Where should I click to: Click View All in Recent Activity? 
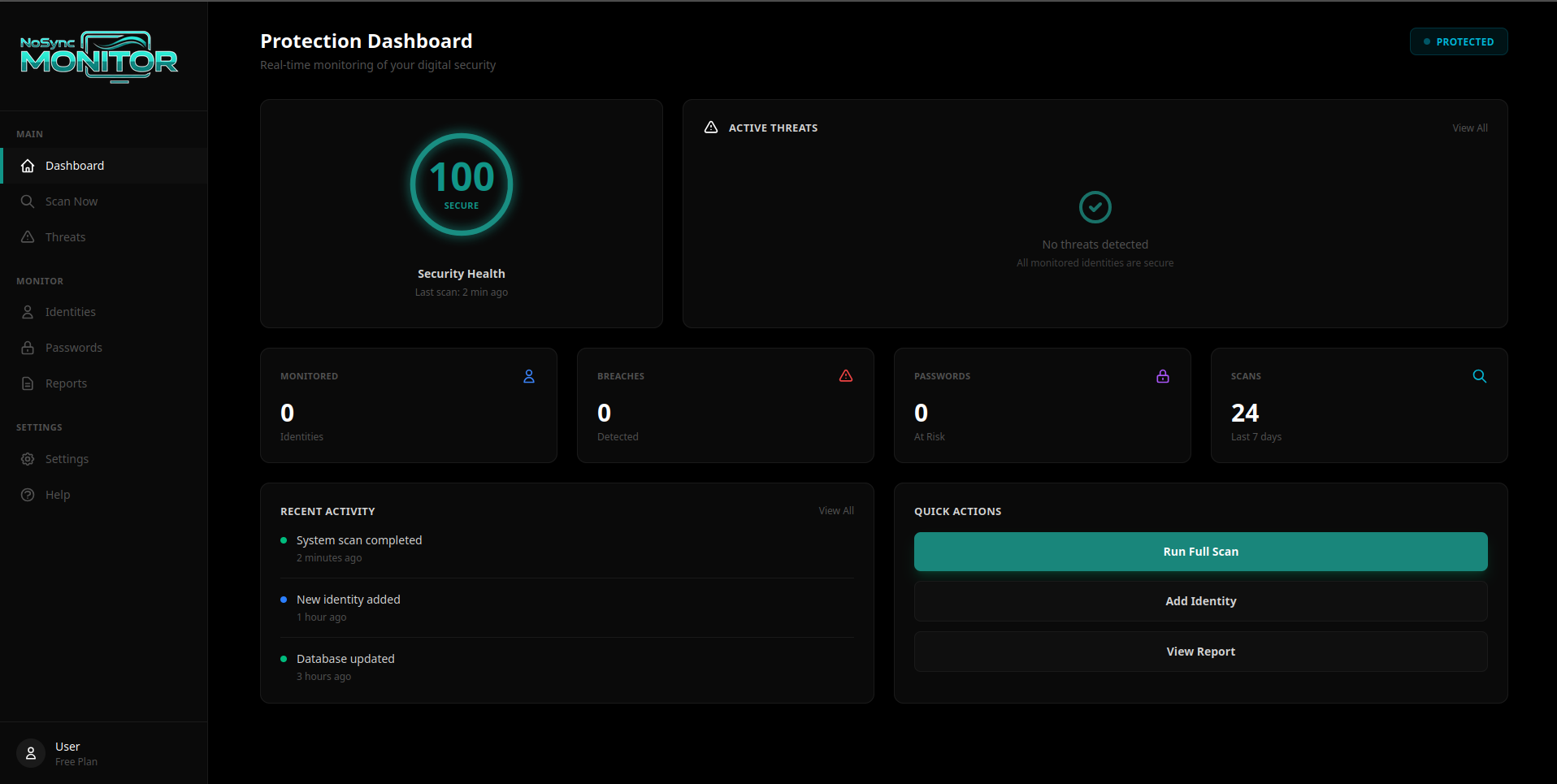[835, 510]
